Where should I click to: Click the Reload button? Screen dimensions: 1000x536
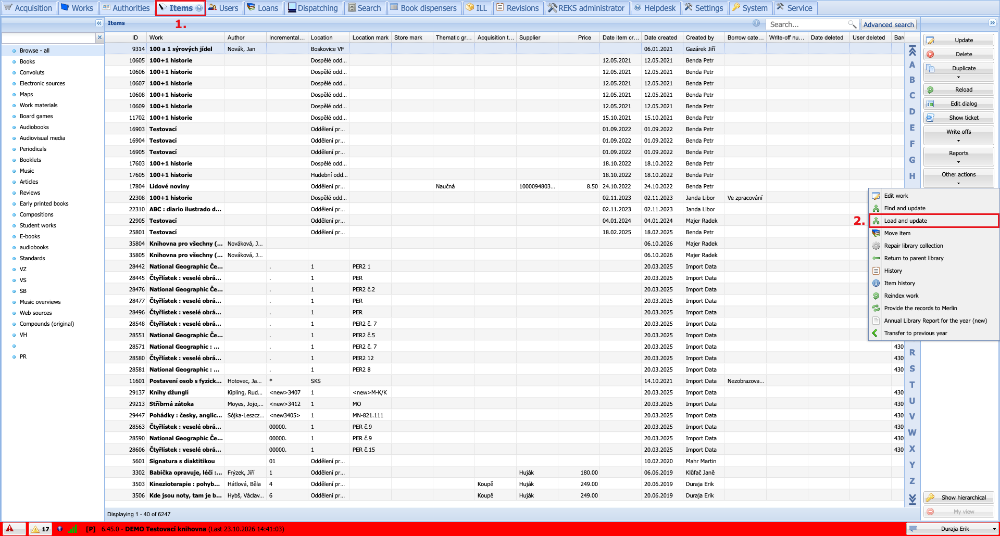coord(958,90)
